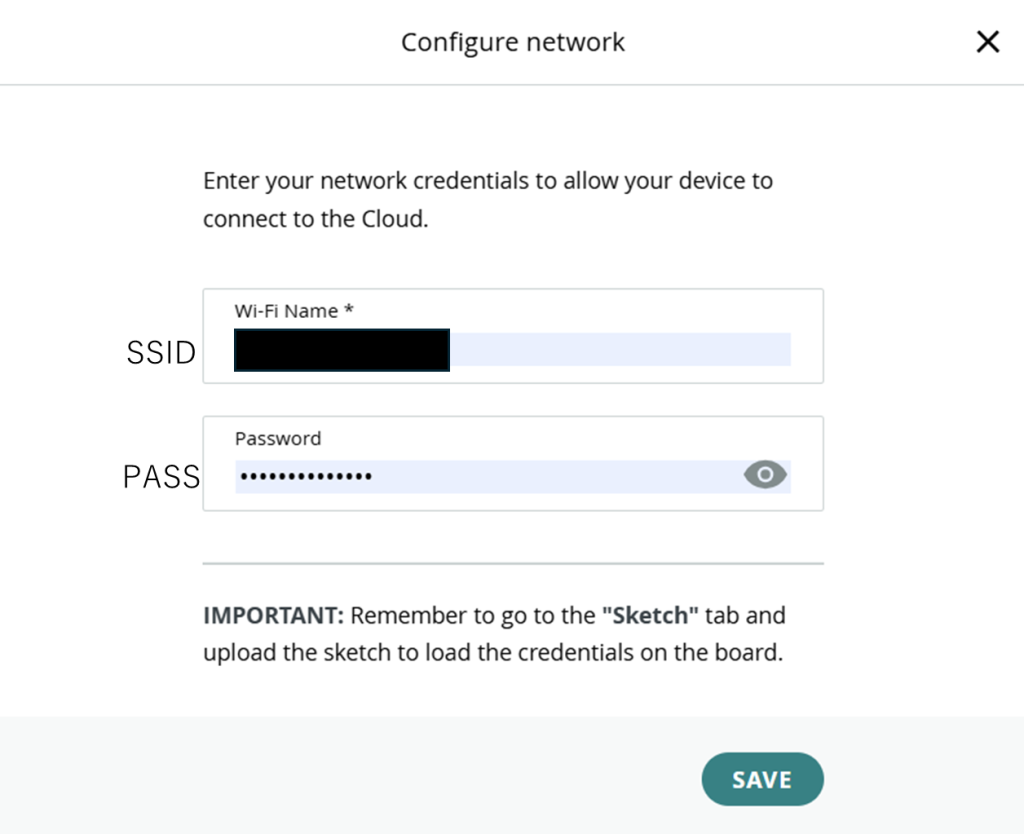Click the SSID annotation text
The width and height of the screenshot is (1024, 834).
(161, 352)
